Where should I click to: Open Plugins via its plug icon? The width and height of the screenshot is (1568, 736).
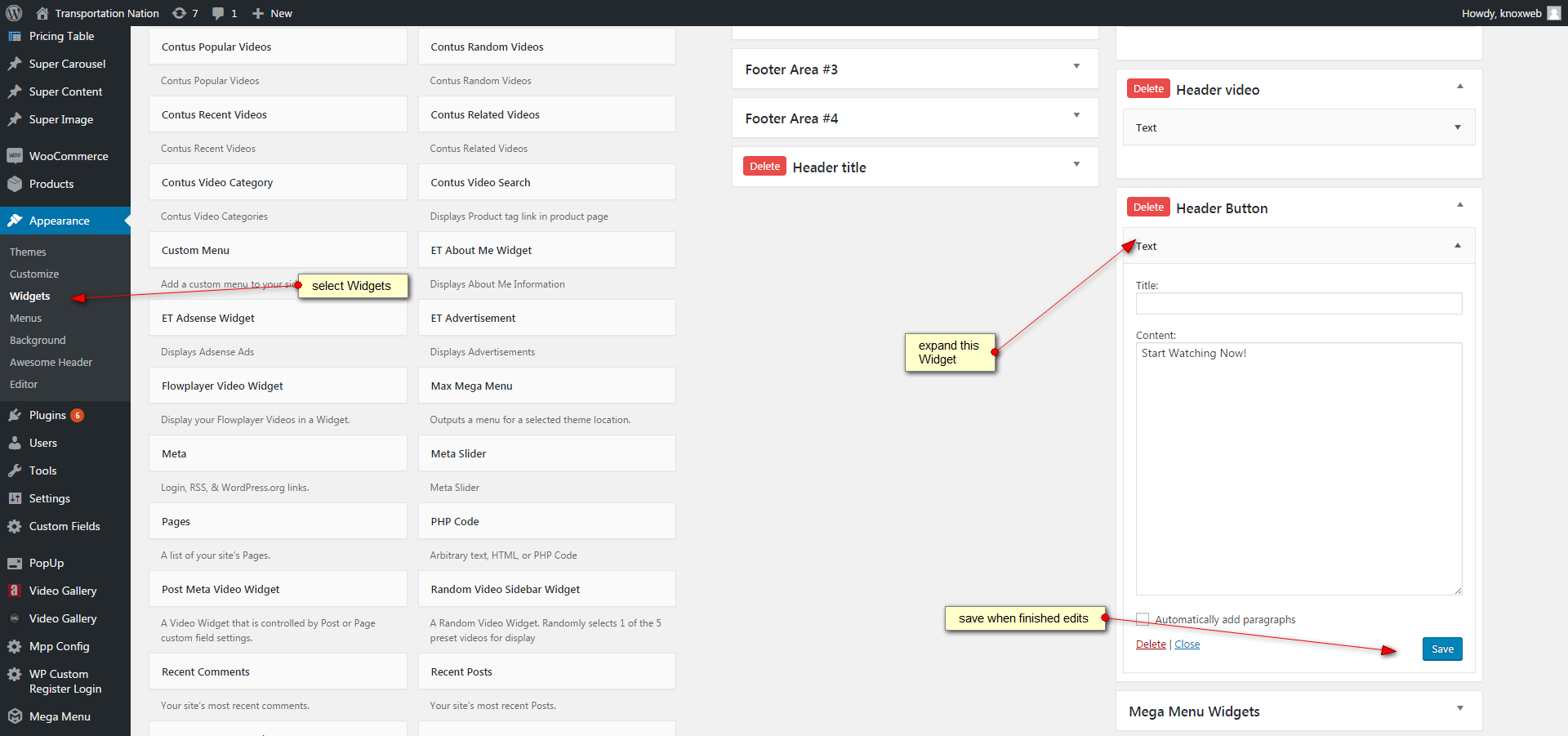point(15,415)
